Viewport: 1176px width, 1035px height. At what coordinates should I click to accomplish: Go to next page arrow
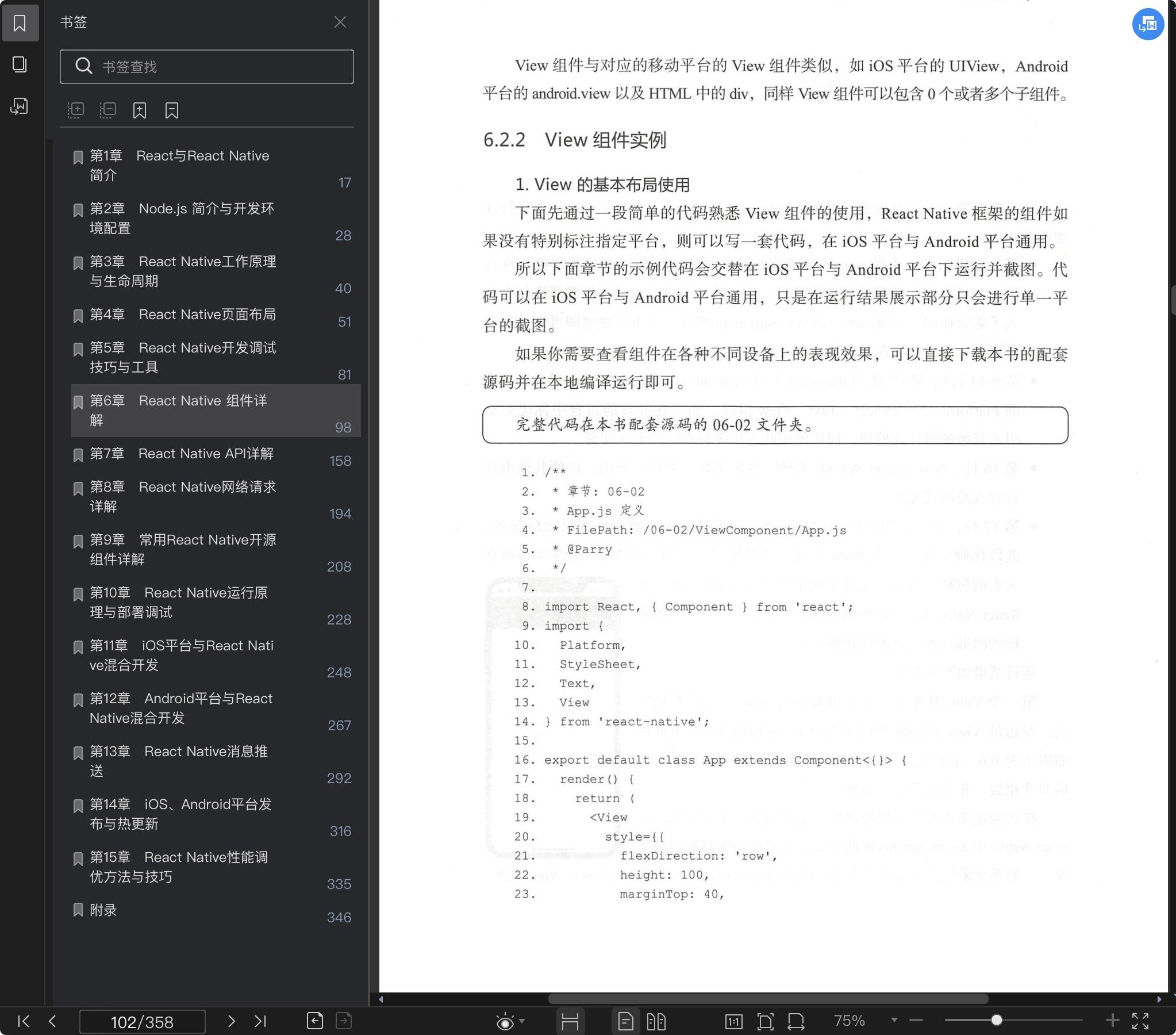(x=231, y=1021)
